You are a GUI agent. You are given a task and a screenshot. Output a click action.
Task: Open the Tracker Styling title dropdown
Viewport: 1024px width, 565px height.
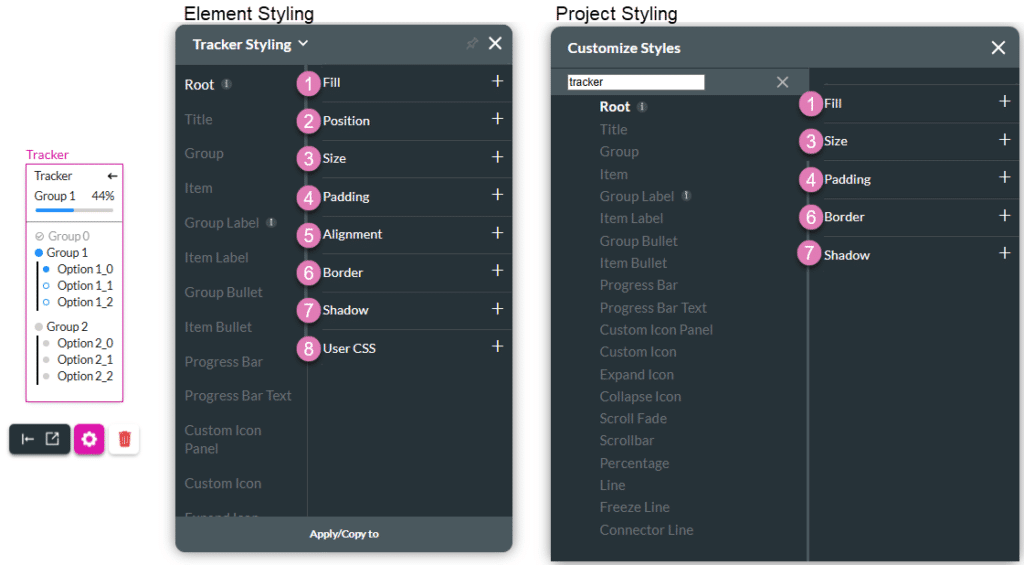click(303, 44)
